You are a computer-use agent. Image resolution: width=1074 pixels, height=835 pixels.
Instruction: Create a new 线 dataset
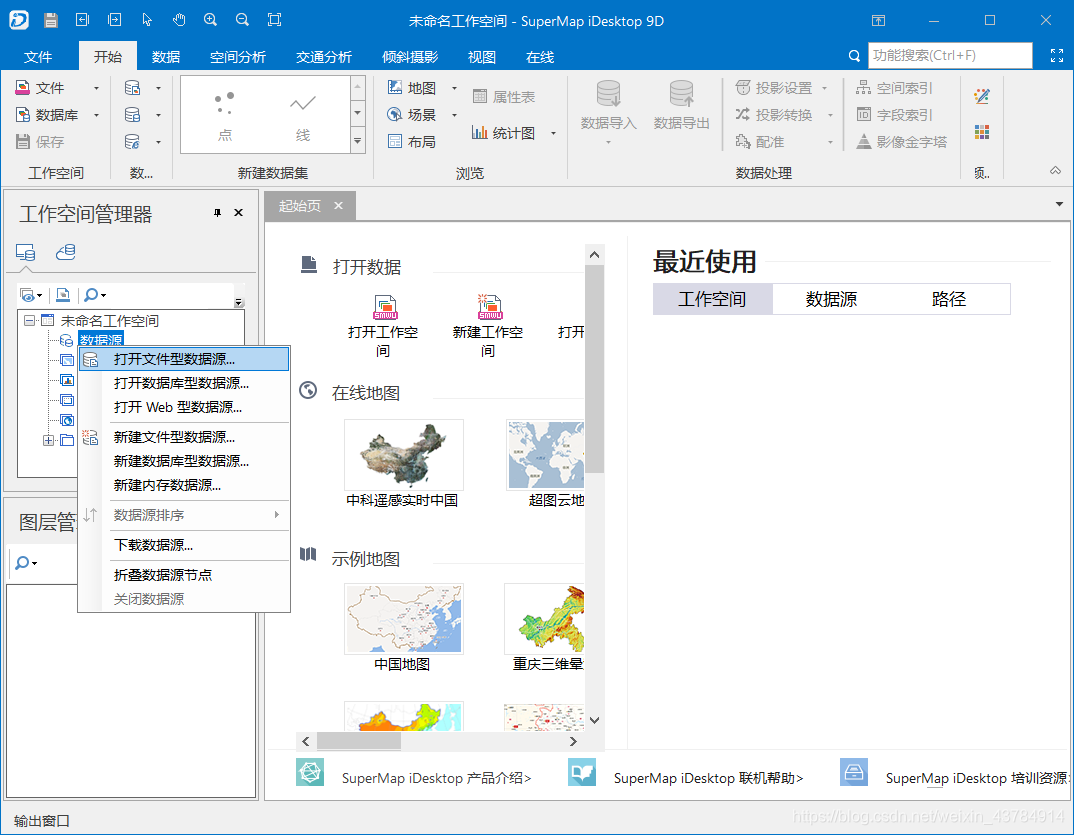click(303, 115)
